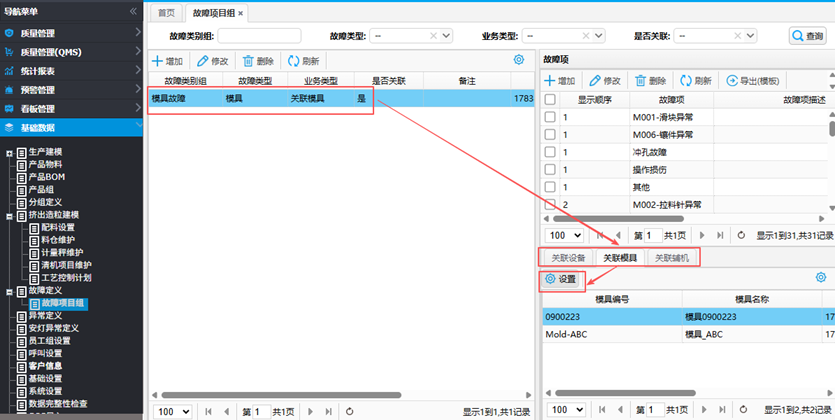Click the 查询 search button
Viewport: 835px width, 420px height.
(808, 36)
